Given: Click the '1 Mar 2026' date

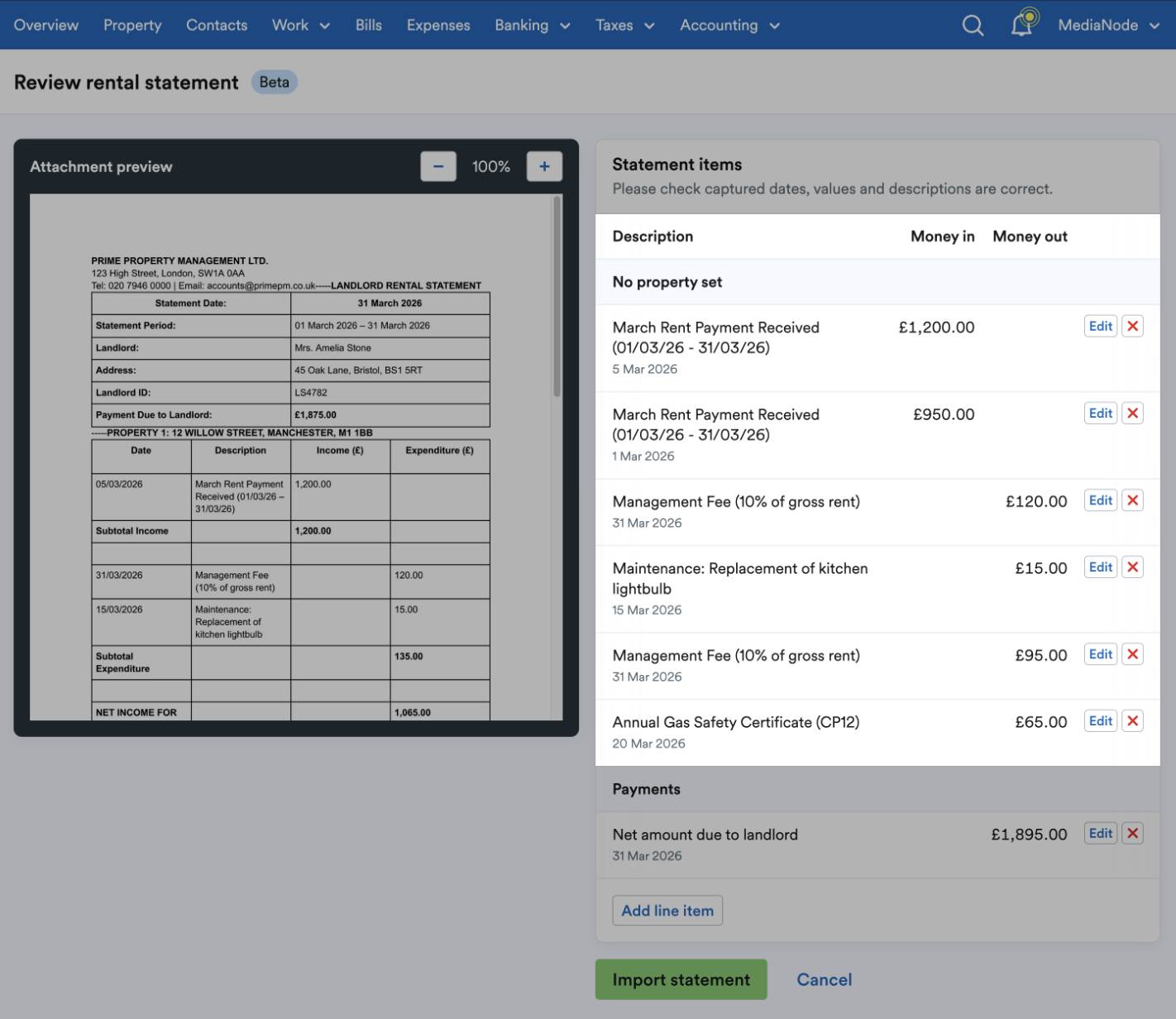Looking at the screenshot, I should tap(643, 456).
